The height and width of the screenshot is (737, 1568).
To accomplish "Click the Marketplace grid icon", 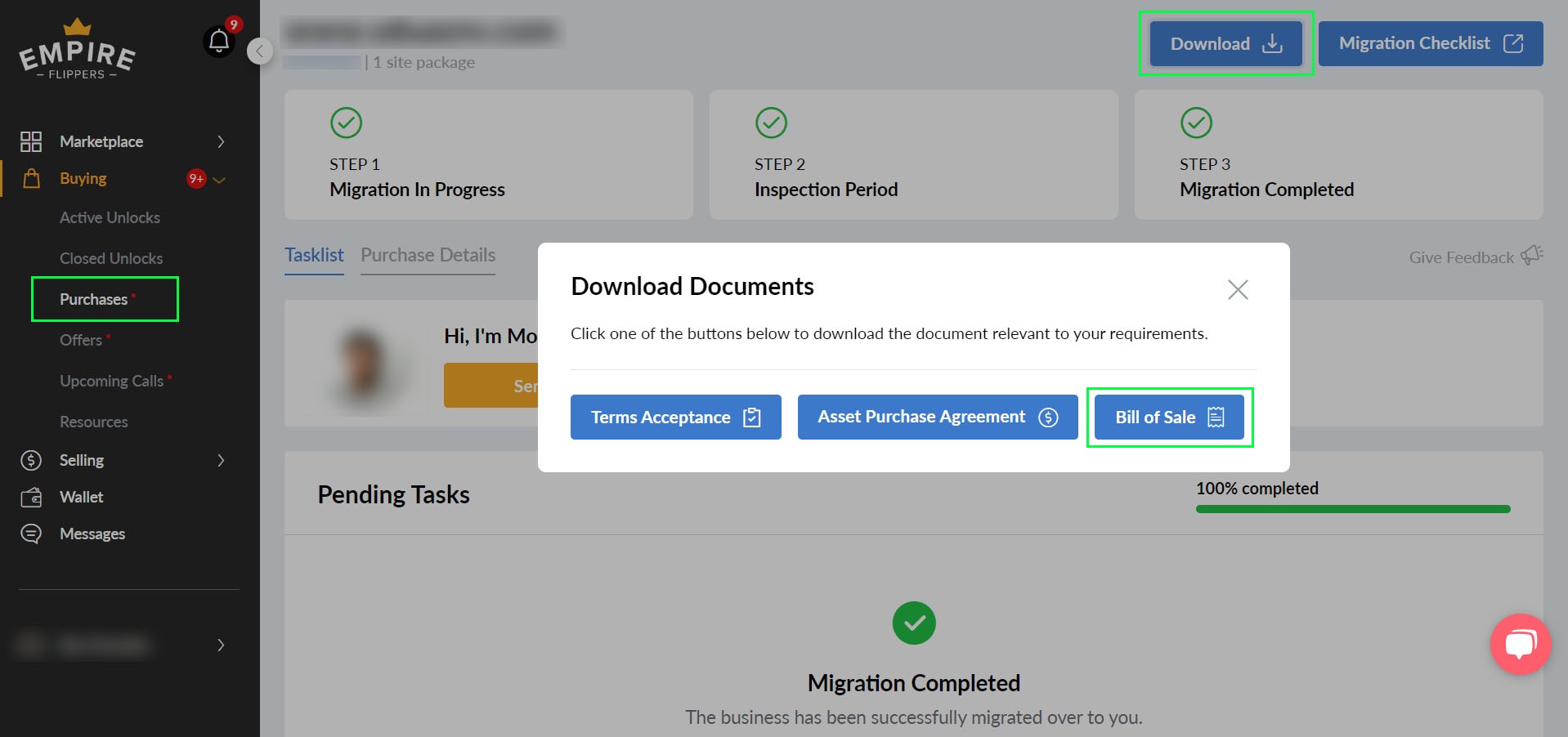I will [31, 141].
